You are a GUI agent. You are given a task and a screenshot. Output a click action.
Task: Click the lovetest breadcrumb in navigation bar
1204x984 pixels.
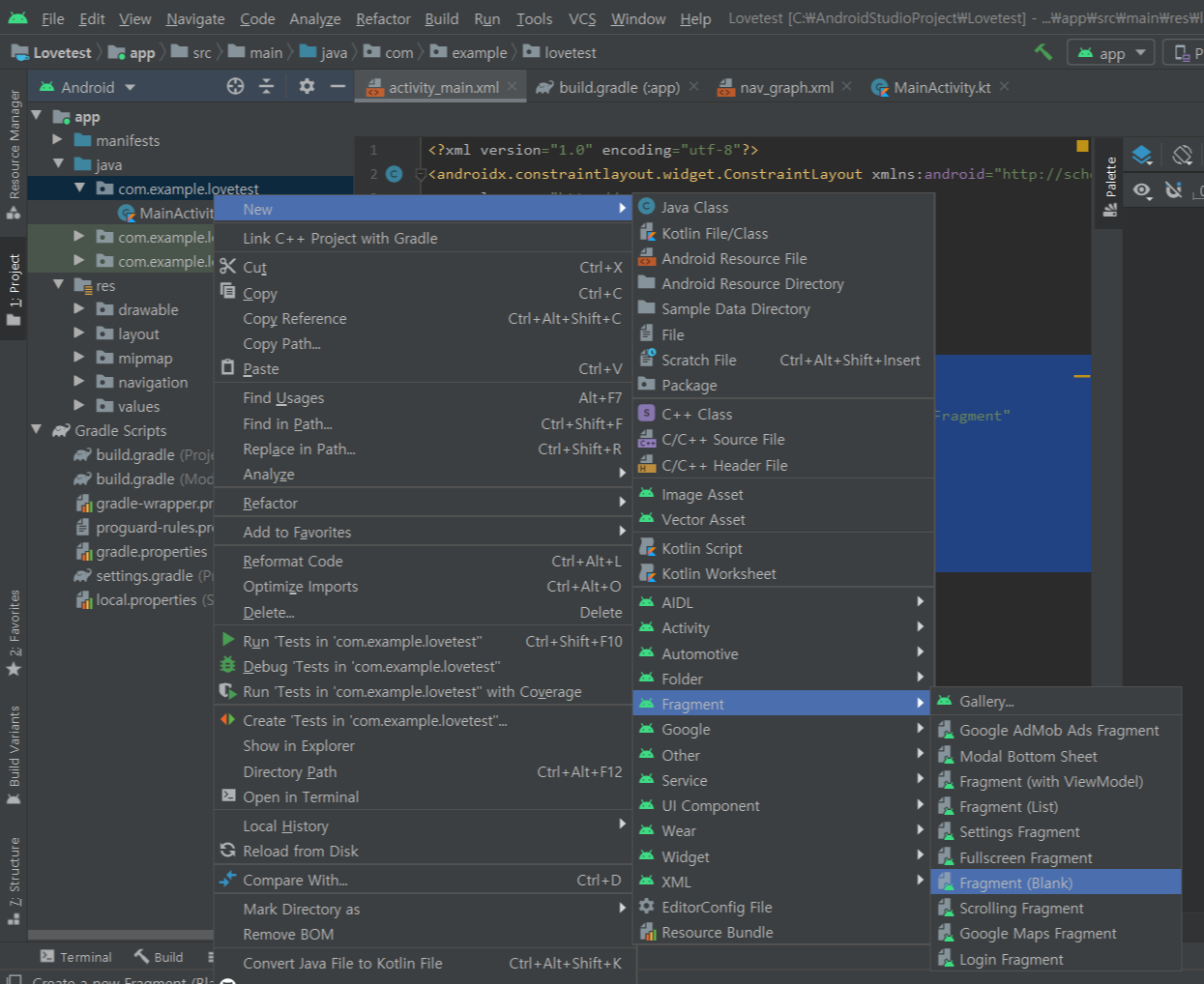point(560,52)
